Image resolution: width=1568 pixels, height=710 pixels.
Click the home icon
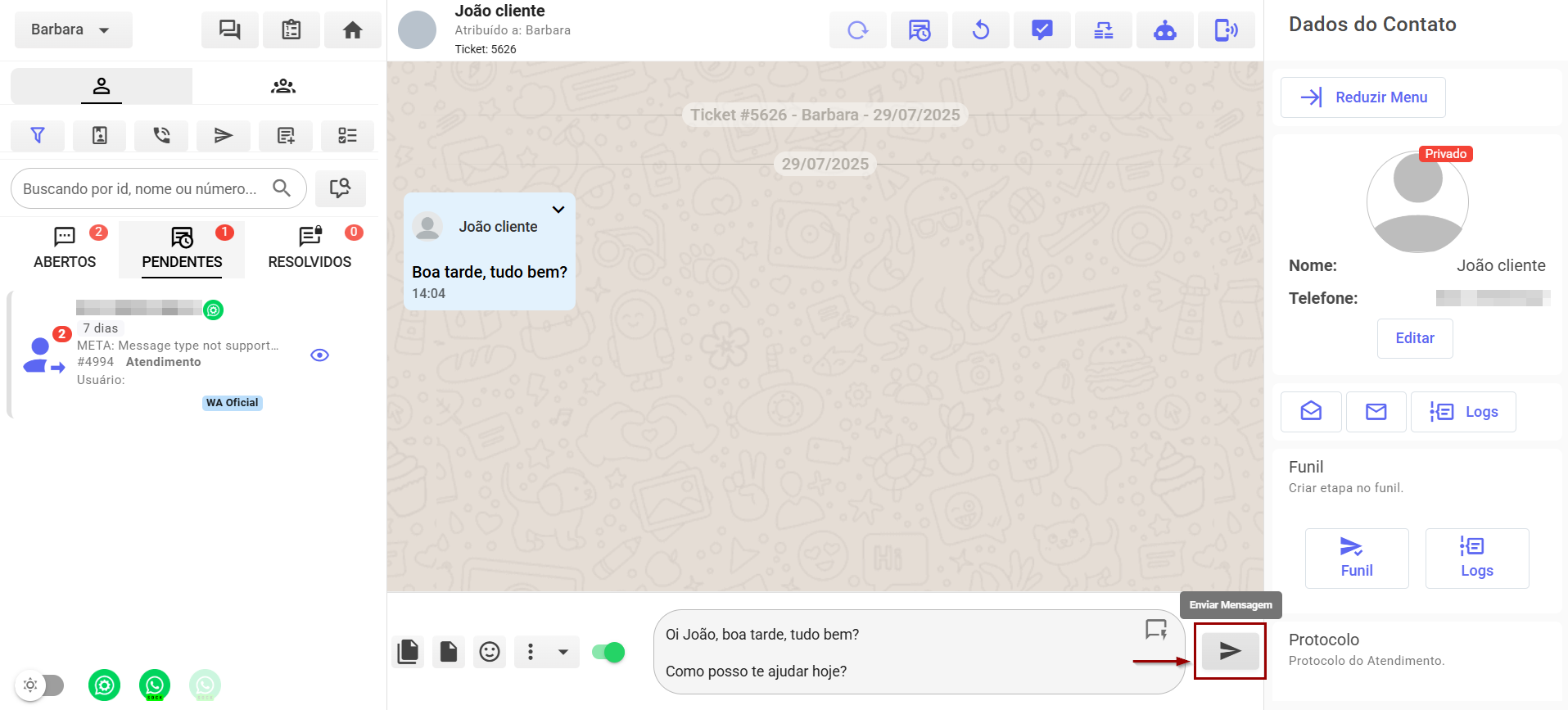click(x=352, y=30)
